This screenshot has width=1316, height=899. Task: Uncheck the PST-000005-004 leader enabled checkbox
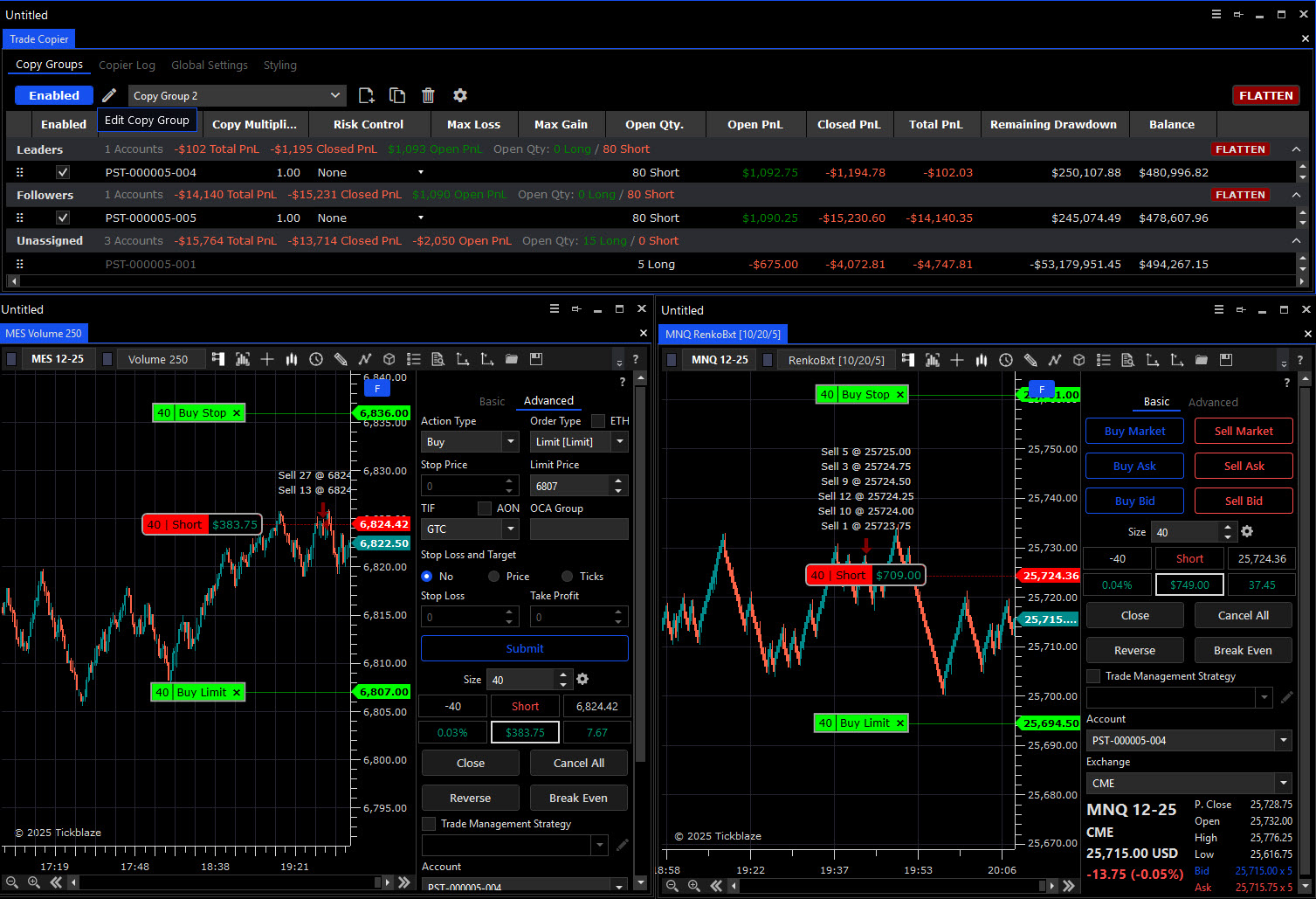click(x=63, y=172)
